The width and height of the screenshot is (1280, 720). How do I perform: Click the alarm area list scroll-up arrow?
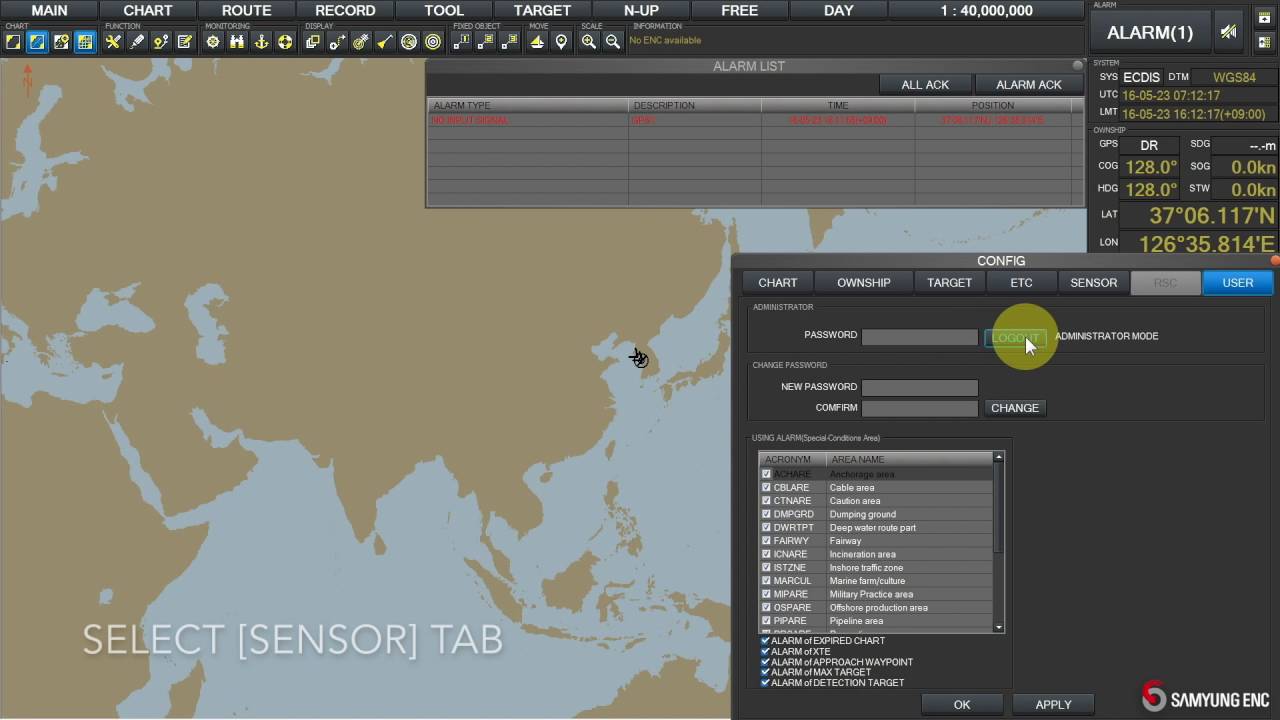(998, 458)
